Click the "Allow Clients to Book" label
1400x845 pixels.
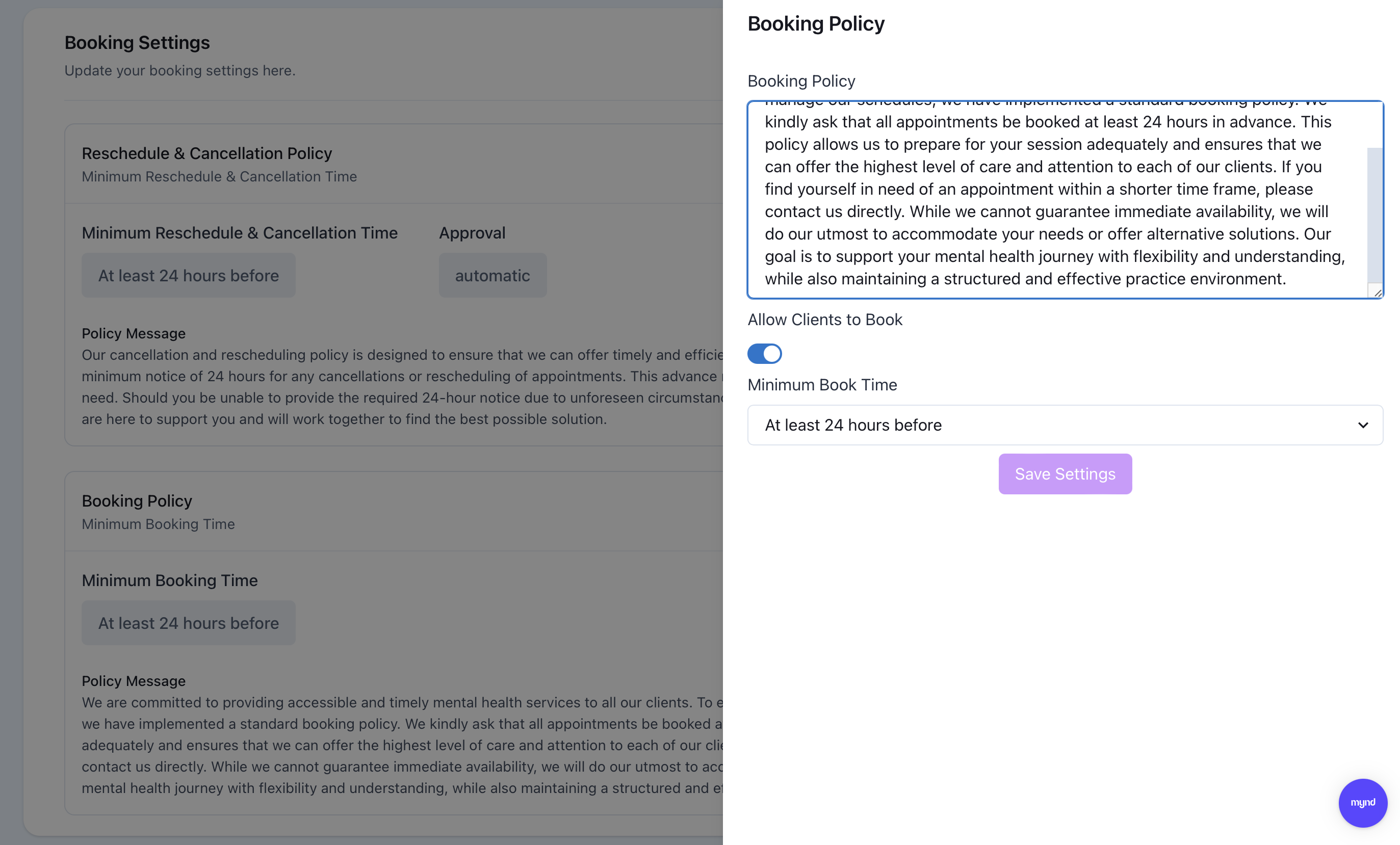(x=824, y=320)
